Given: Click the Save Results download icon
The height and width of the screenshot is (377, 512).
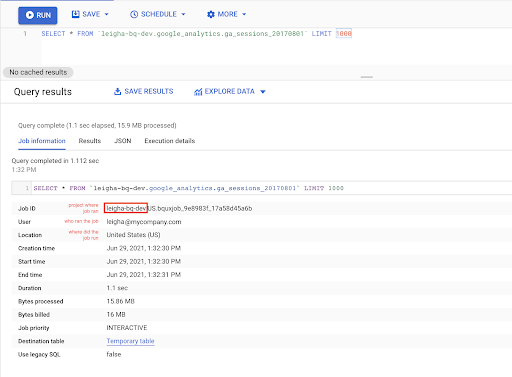Looking at the screenshot, I should 117,91.
